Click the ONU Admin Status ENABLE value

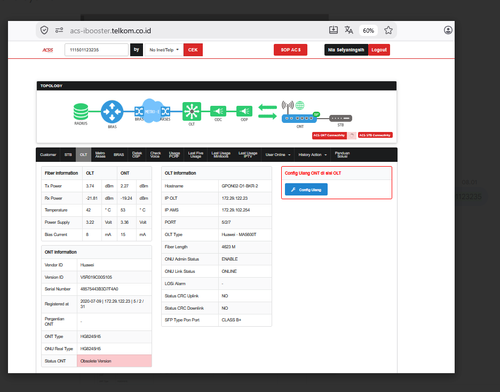pos(229,259)
